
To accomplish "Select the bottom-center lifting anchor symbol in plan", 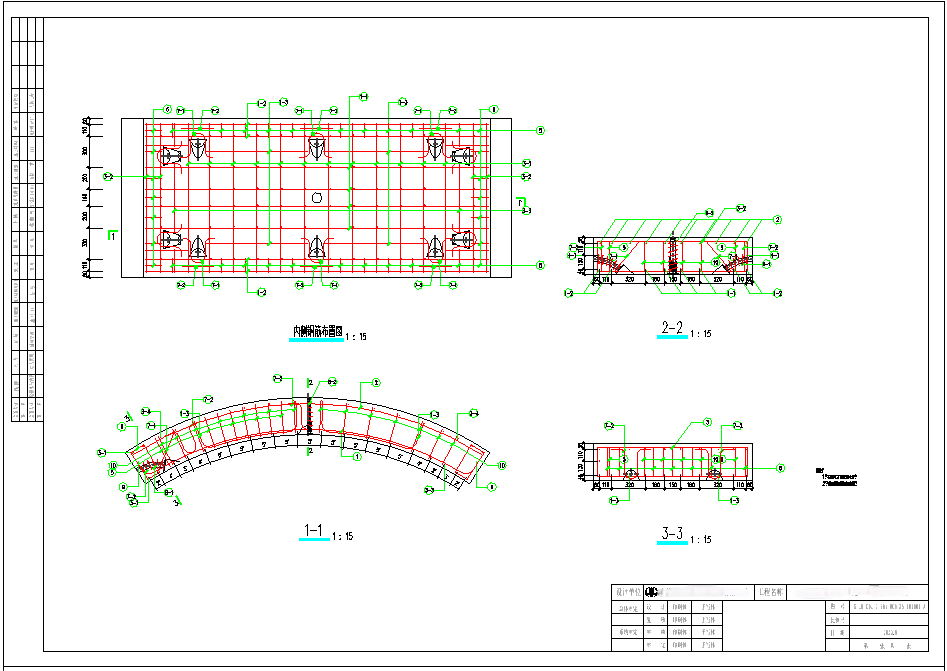I will pyautogui.click(x=317, y=247).
